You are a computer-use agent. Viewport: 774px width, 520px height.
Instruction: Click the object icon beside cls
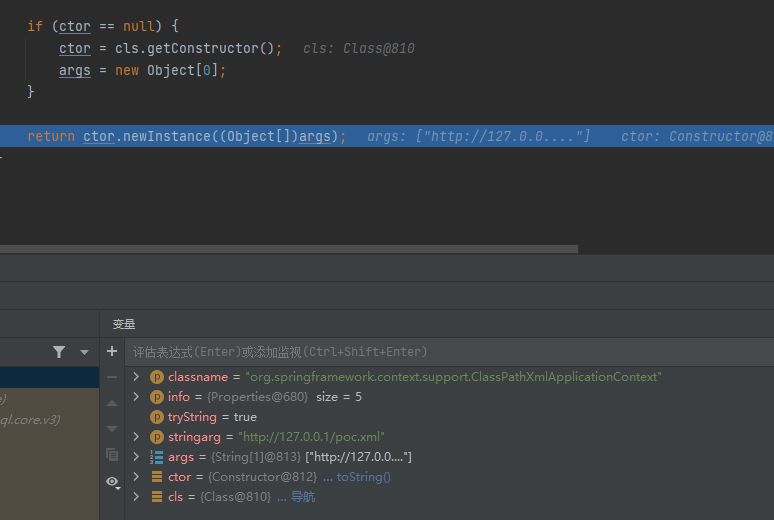156,497
